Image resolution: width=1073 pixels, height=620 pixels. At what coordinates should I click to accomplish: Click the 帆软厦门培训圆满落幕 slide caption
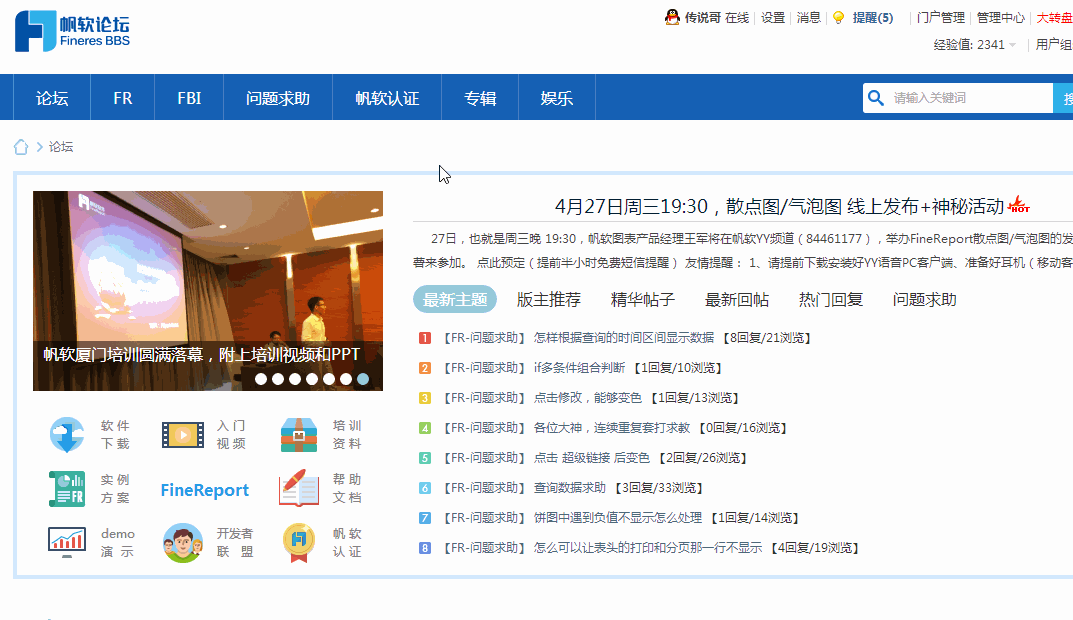pos(201,354)
